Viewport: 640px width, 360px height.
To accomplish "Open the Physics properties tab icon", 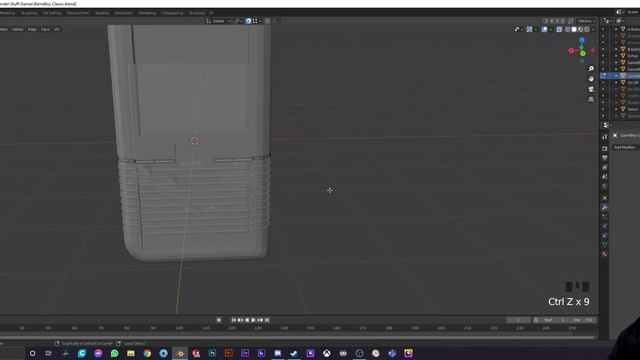I will click(604, 226).
